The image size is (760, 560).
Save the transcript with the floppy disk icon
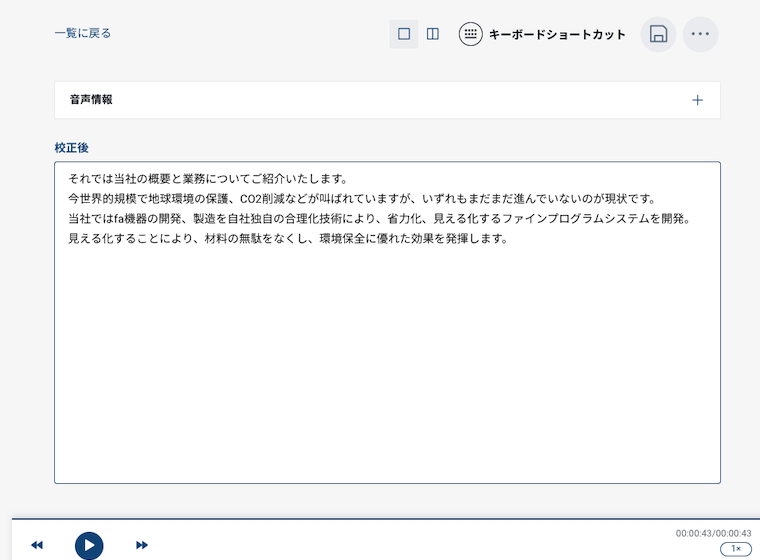click(x=658, y=34)
